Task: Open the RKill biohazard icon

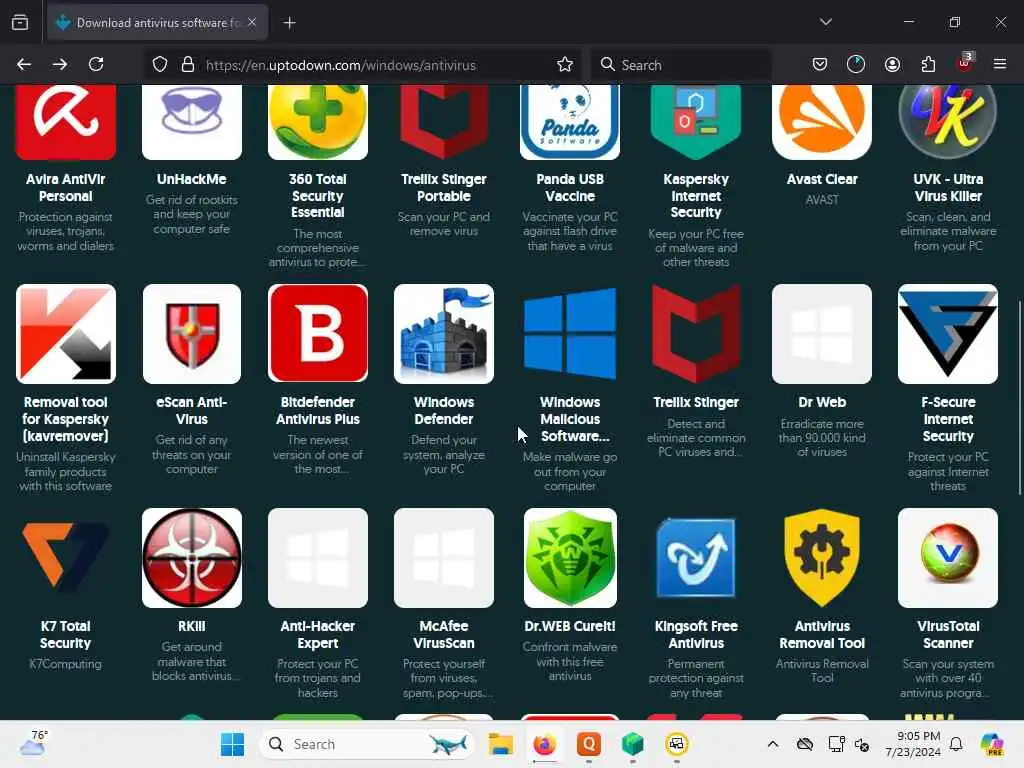Action: 191,558
